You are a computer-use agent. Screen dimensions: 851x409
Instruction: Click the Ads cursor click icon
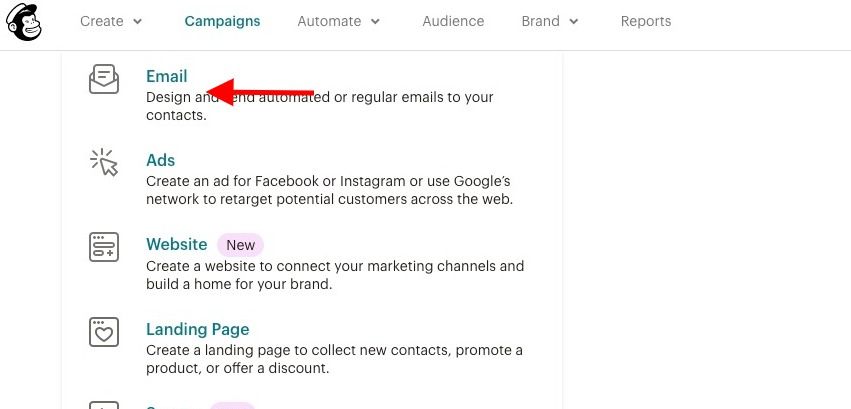[104, 163]
